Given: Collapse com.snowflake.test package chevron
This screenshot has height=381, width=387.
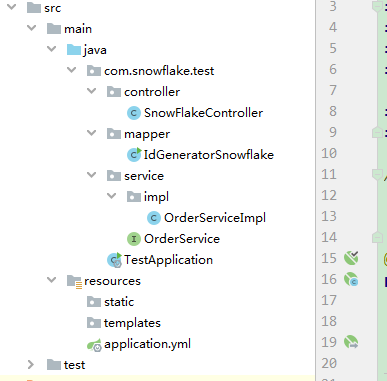Looking at the screenshot, I should (x=71, y=70).
